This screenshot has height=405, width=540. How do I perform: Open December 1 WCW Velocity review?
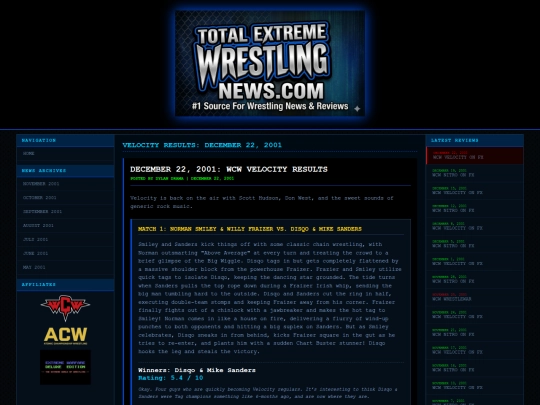point(475,262)
